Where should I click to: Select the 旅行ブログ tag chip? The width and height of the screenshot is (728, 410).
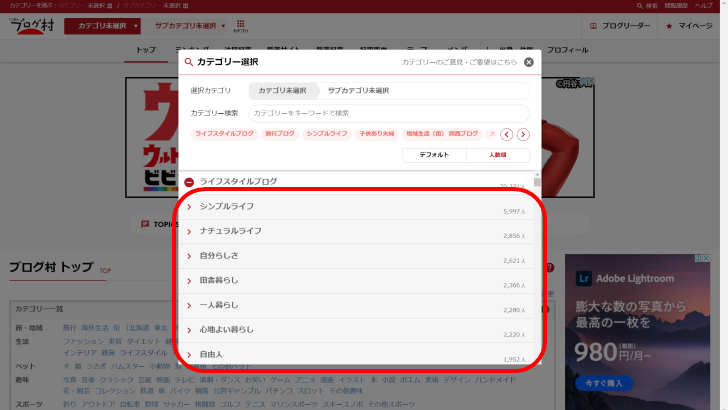pos(280,134)
